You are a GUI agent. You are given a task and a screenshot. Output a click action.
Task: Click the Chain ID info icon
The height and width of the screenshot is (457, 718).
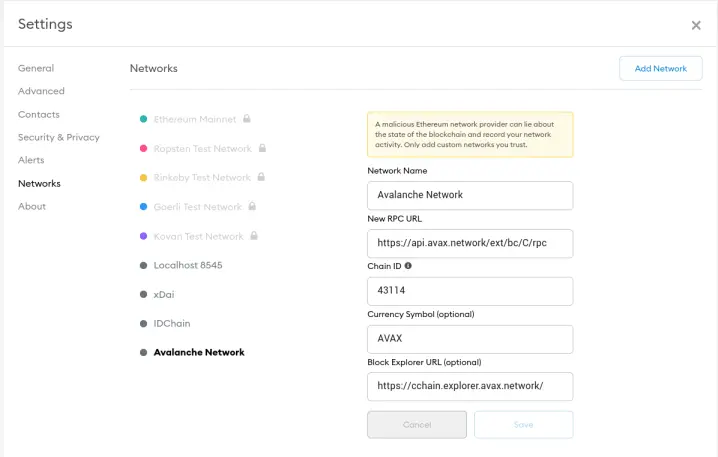[408, 266]
